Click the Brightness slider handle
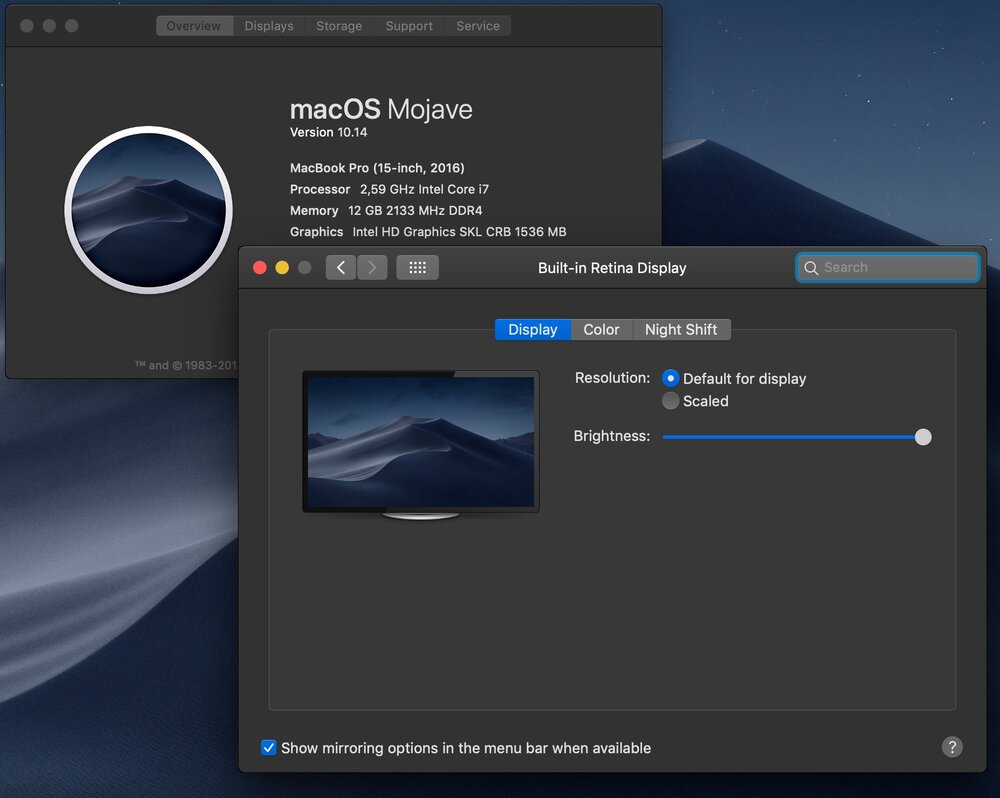 [923, 437]
